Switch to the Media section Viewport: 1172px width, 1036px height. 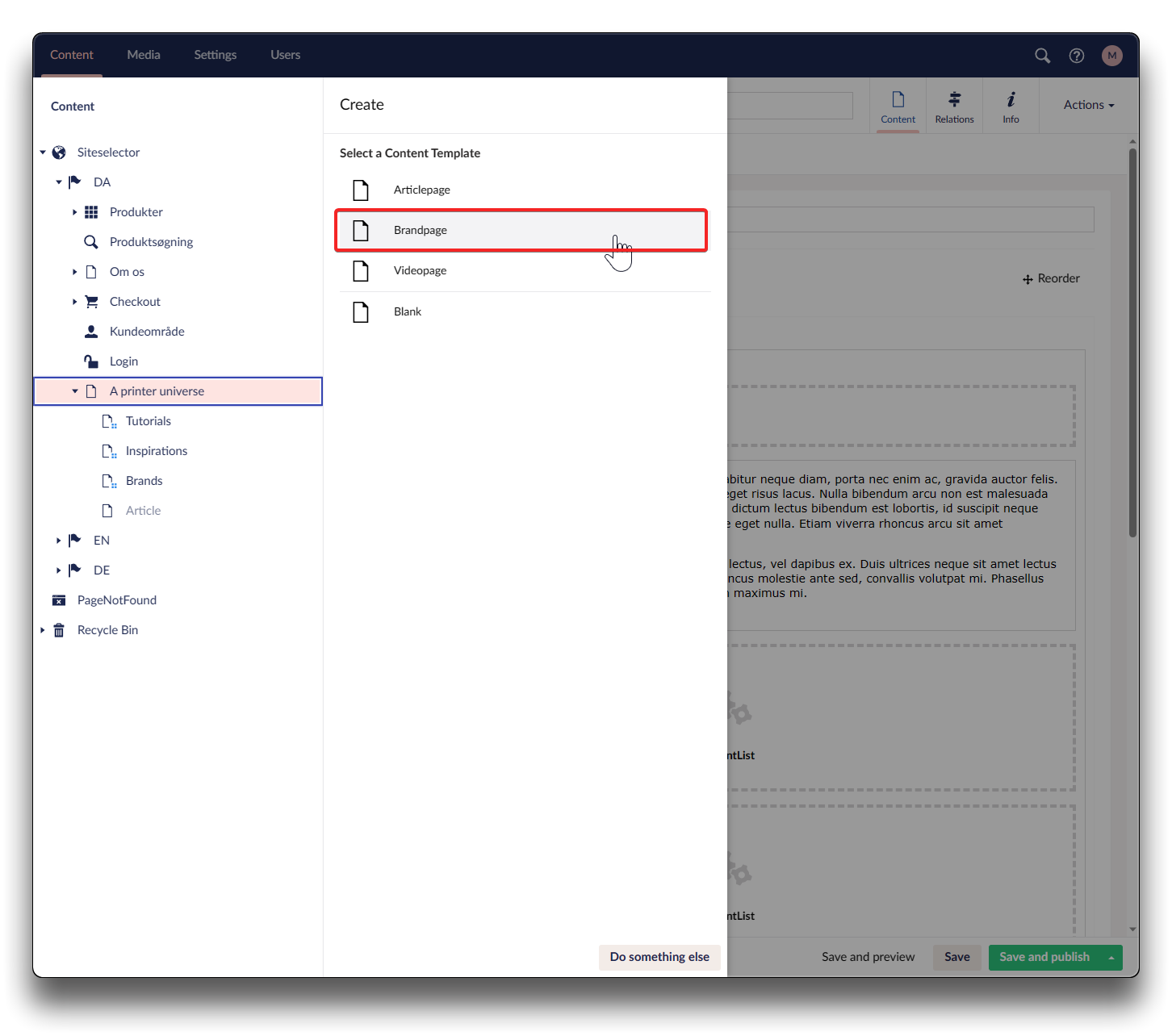click(x=144, y=55)
